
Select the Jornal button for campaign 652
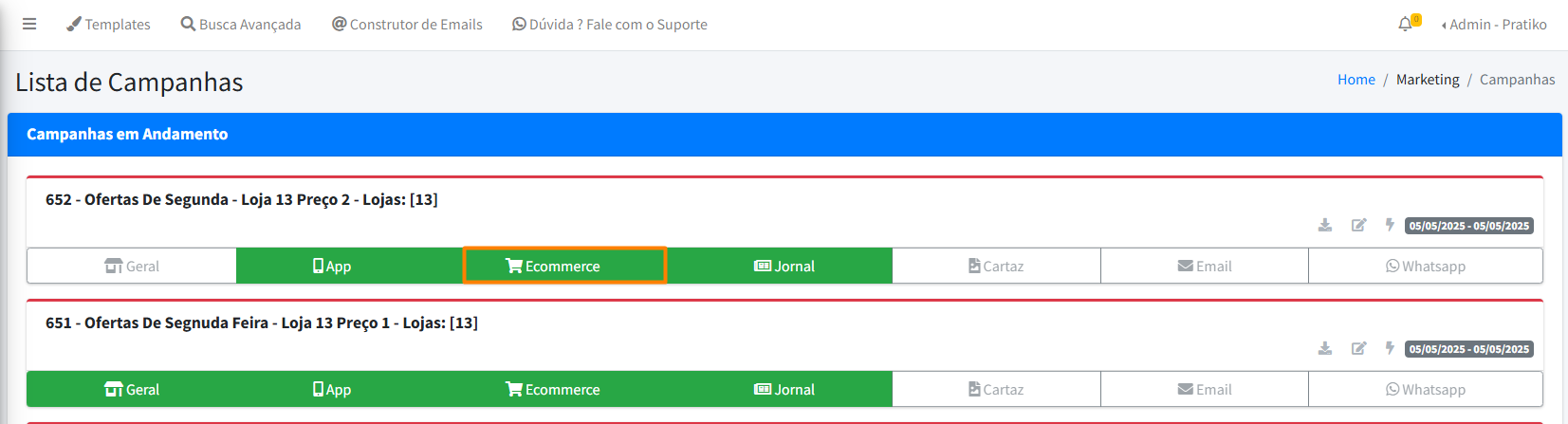pos(784,267)
